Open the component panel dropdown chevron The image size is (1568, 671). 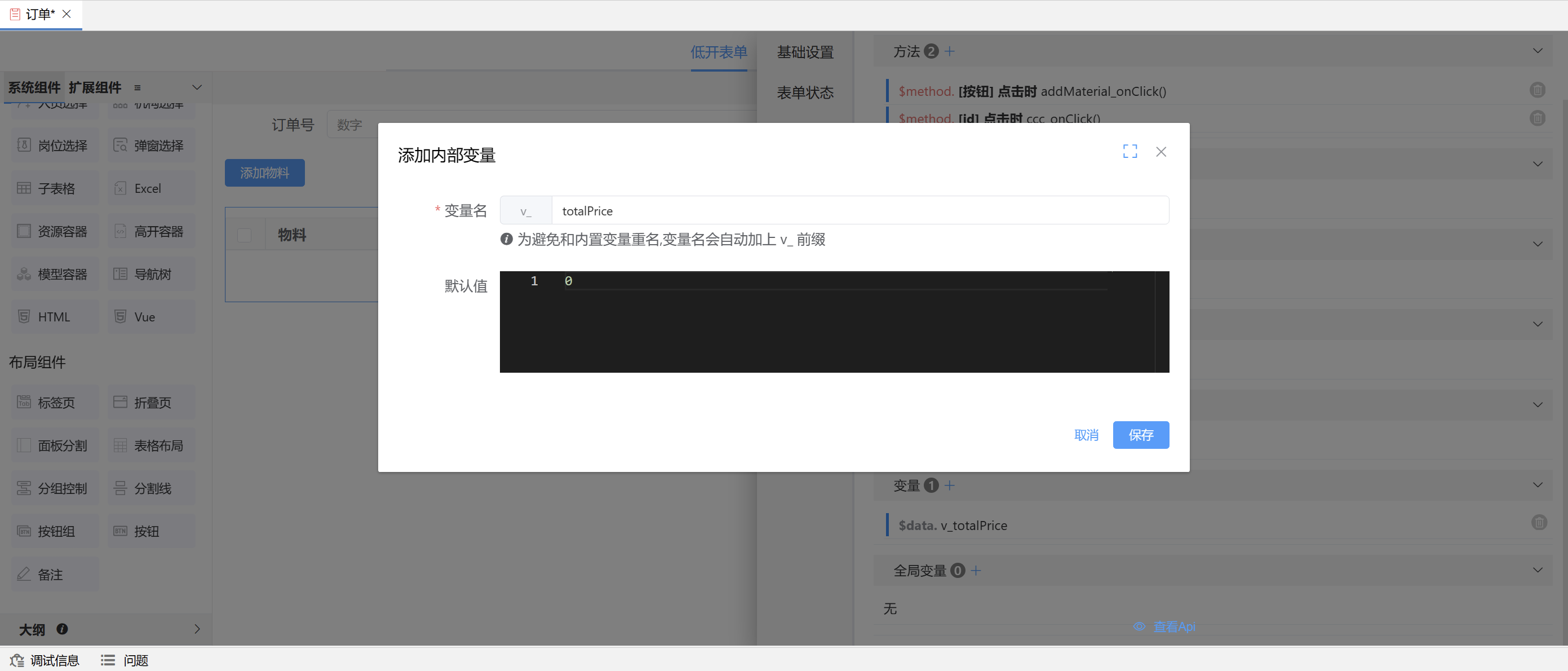(197, 87)
